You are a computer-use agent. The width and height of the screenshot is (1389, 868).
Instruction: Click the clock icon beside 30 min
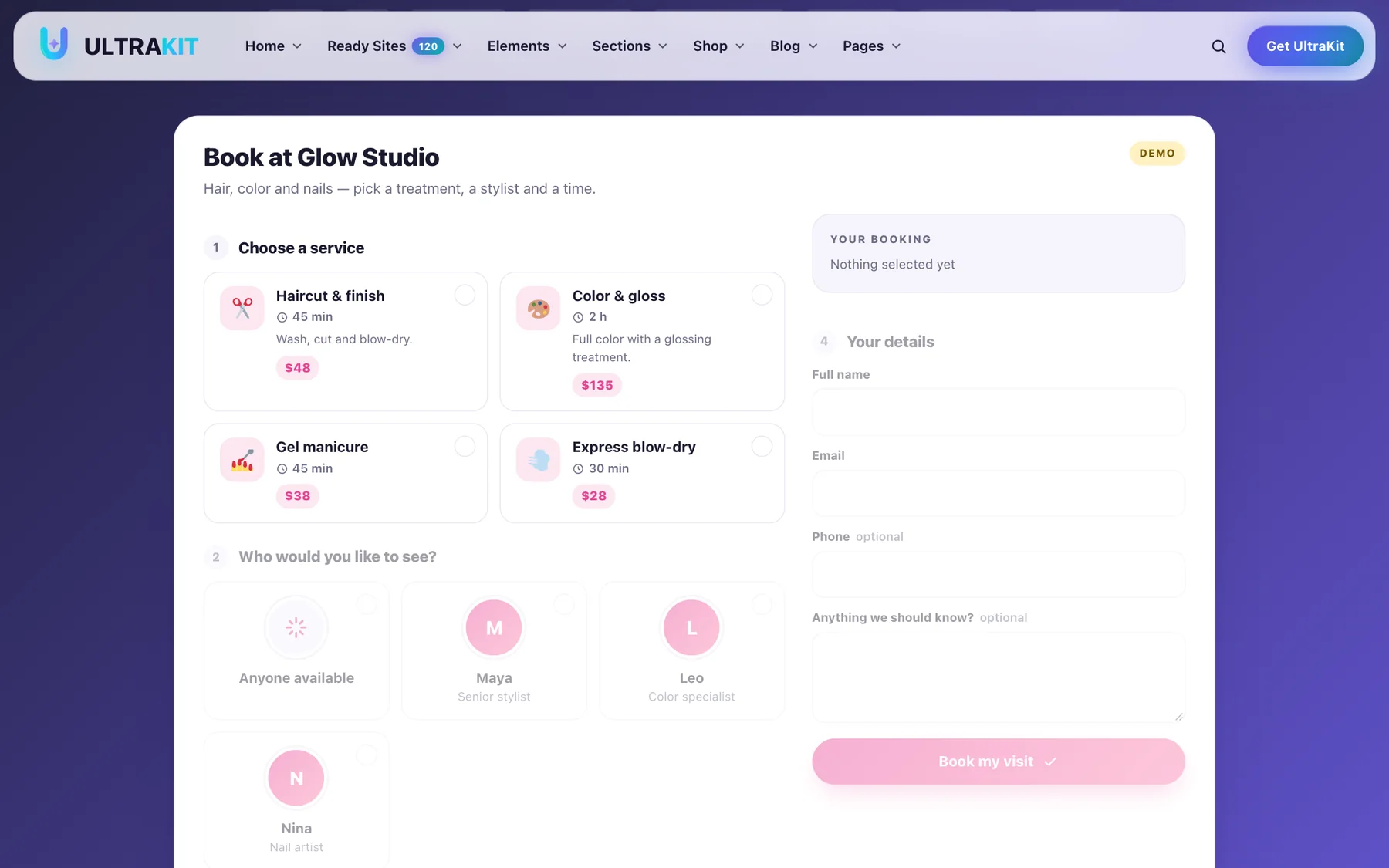(578, 468)
